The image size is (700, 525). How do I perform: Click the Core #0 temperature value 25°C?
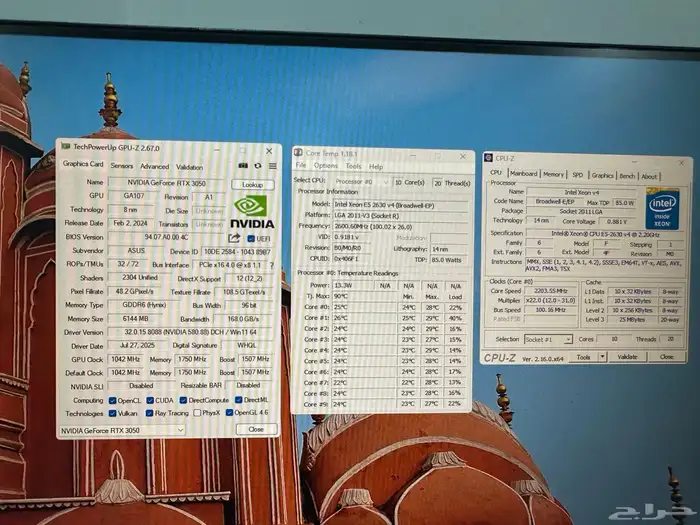(364, 307)
